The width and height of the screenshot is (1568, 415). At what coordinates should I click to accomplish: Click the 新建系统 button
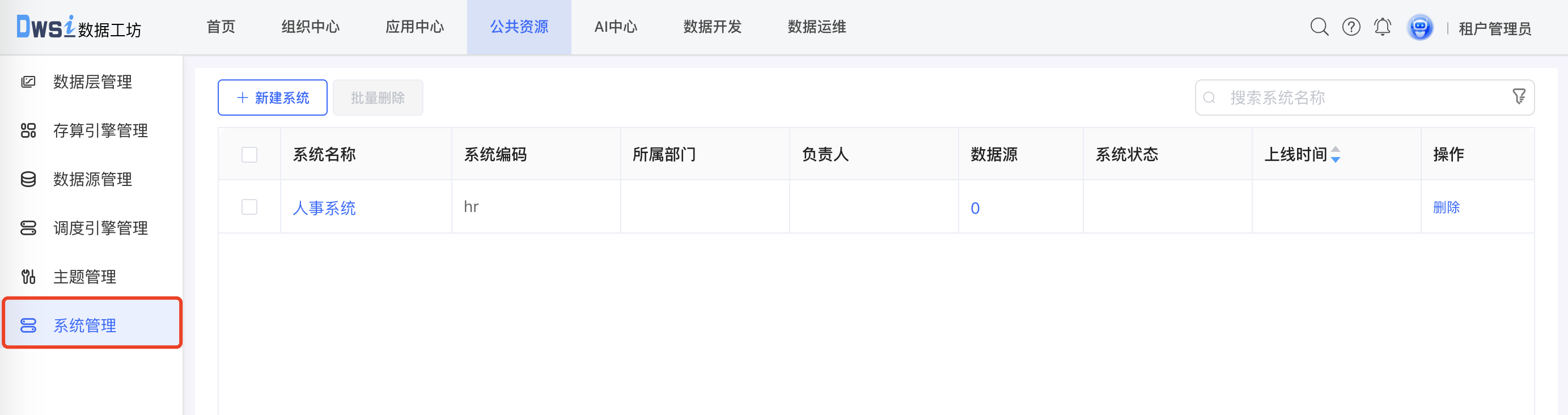pyautogui.click(x=272, y=97)
